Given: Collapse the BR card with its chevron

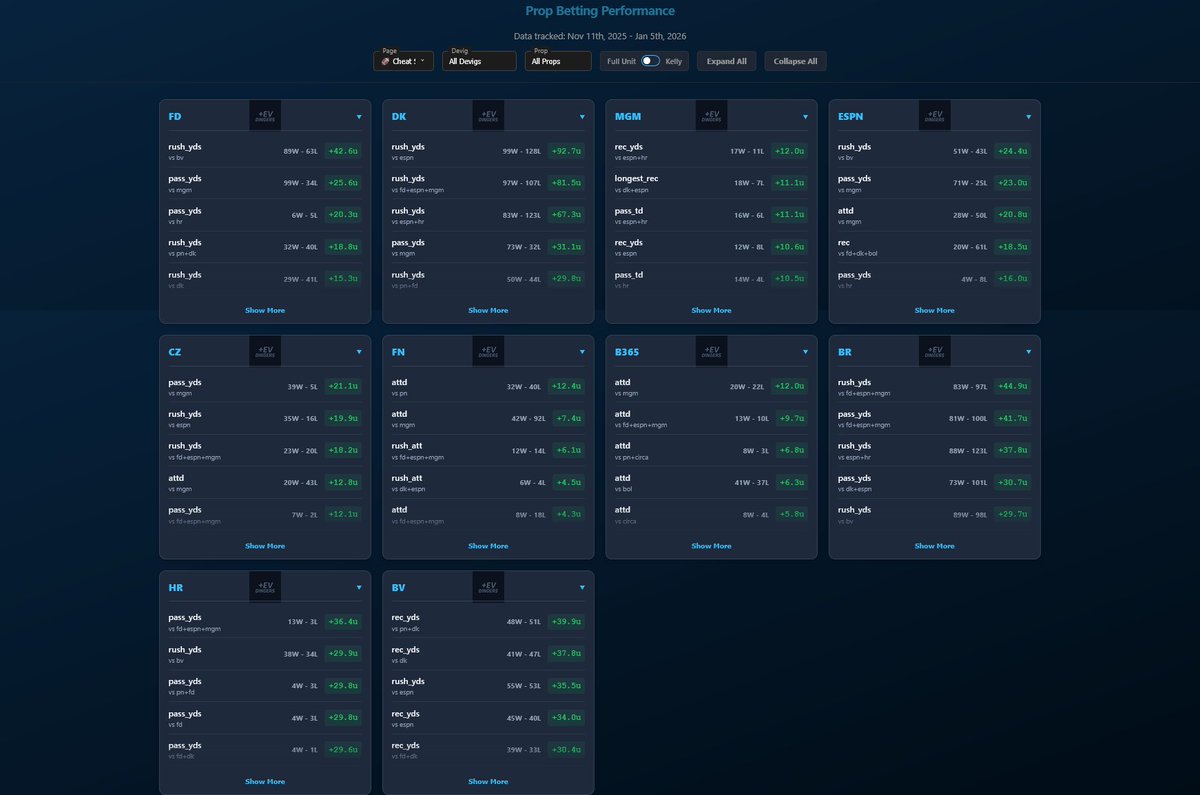Looking at the screenshot, I should coord(1028,352).
